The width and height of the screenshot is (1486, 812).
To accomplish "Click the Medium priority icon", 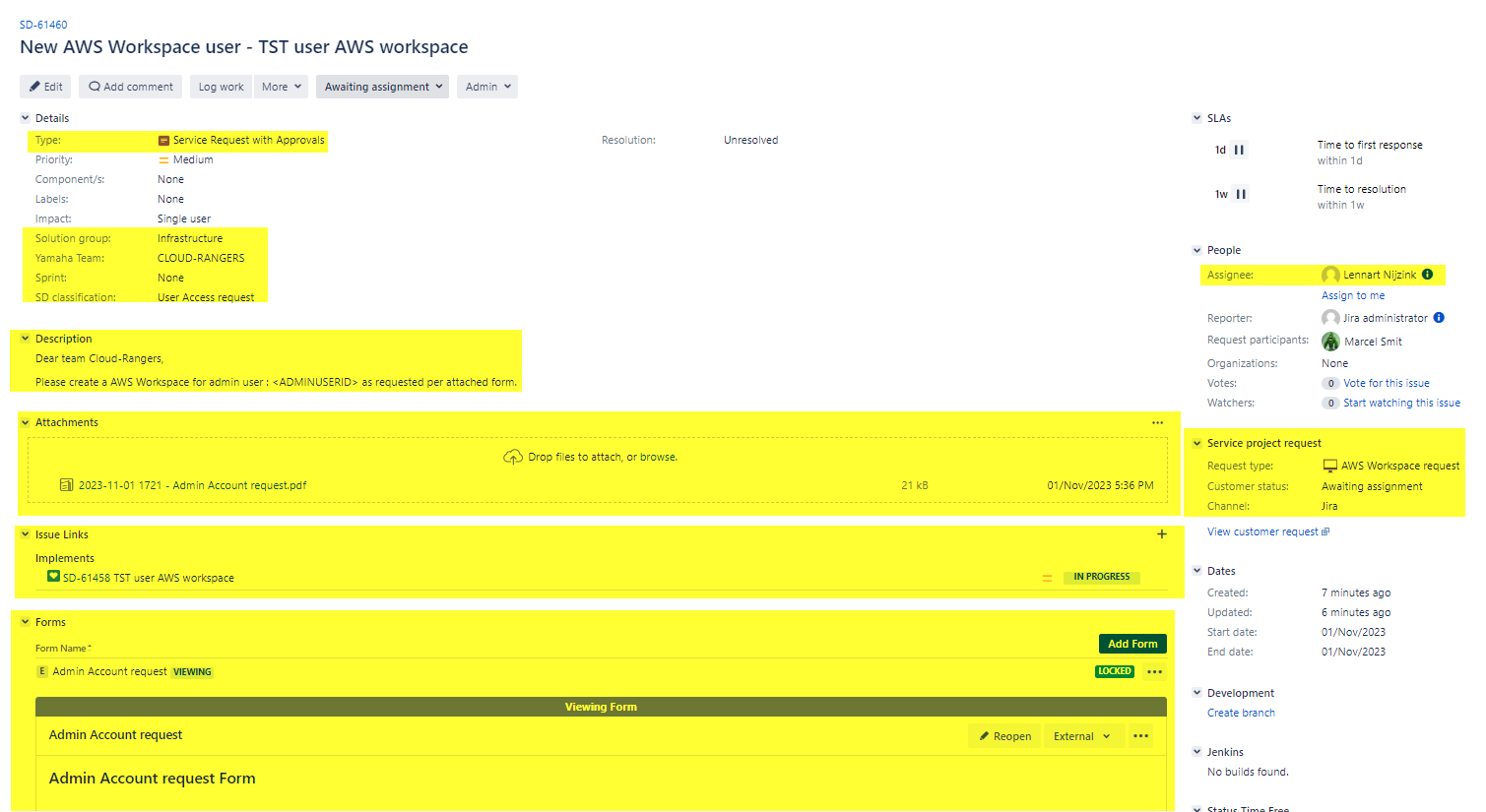I will pos(163,160).
